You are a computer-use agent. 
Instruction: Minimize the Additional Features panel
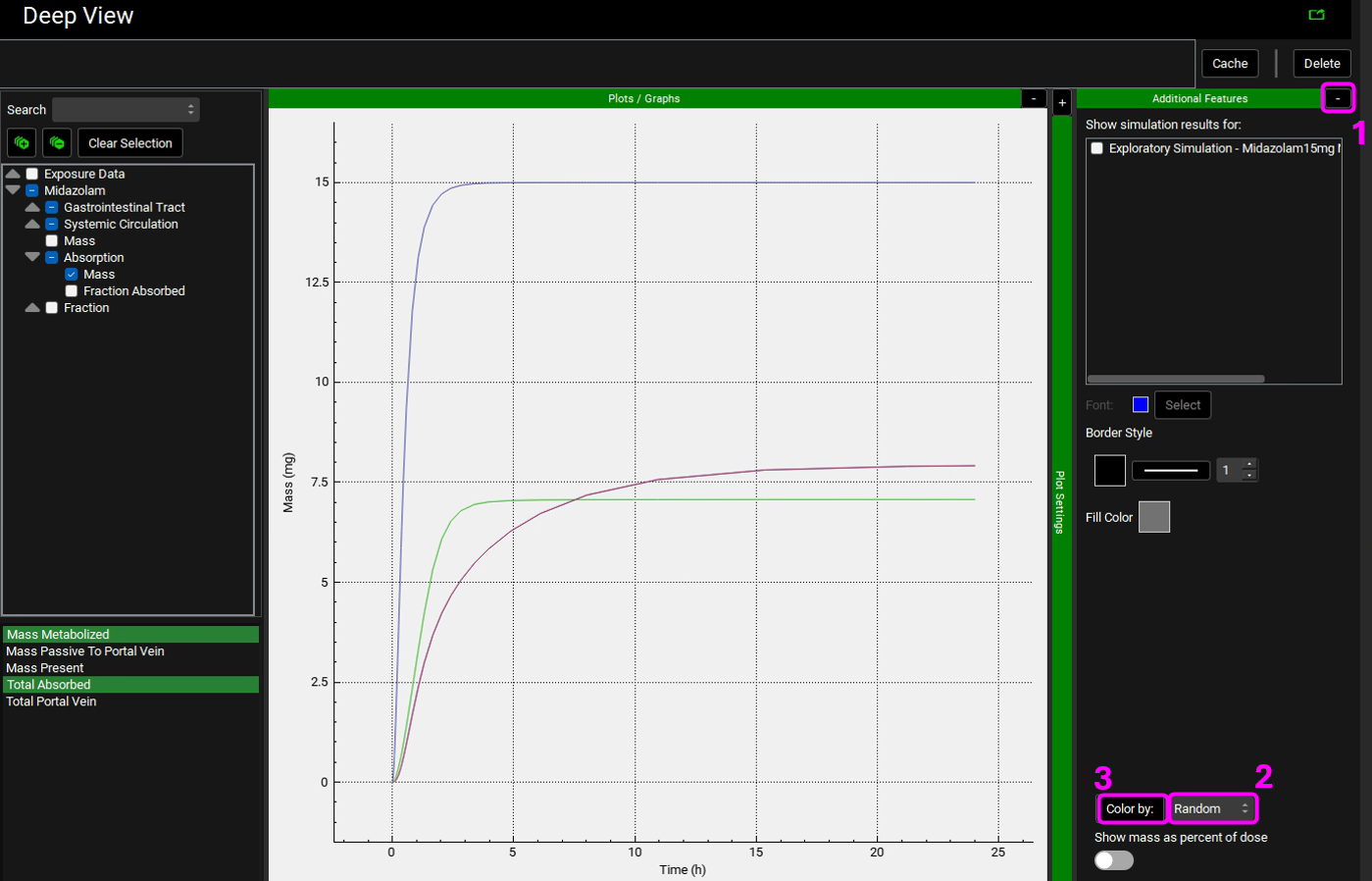point(1337,98)
